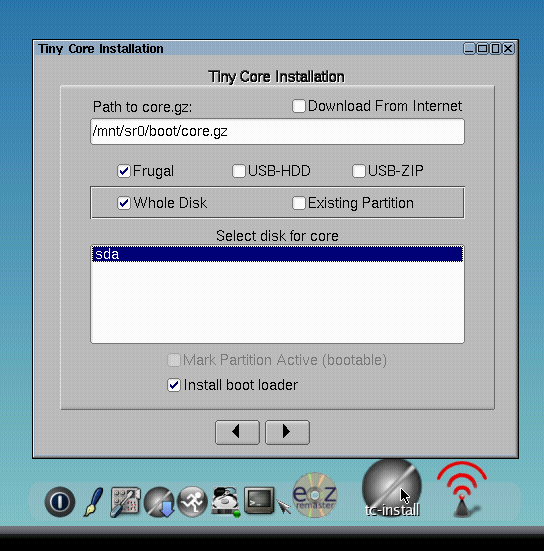The height and width of the screenshot is (551, 544).
Task: Choose the Existing Partition option
Action: pyautogui.click(x=299, y=203)
